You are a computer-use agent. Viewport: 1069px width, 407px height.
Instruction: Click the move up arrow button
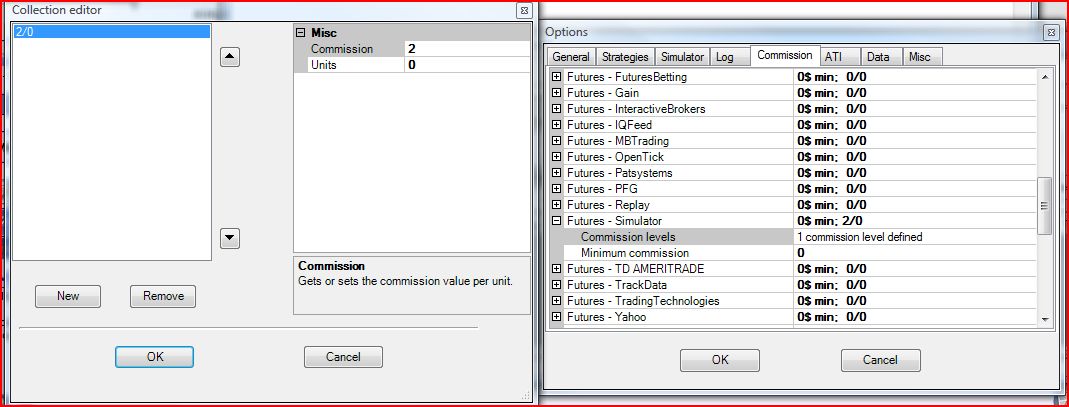(230, 57)
